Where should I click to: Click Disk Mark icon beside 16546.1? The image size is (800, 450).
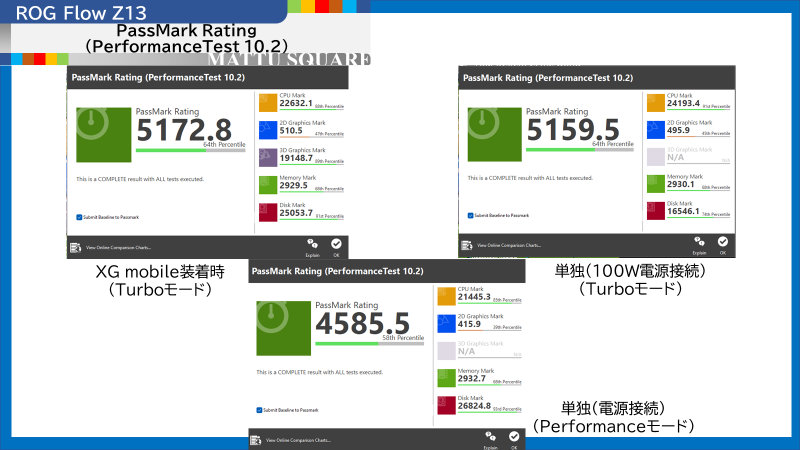coord(656,211)
